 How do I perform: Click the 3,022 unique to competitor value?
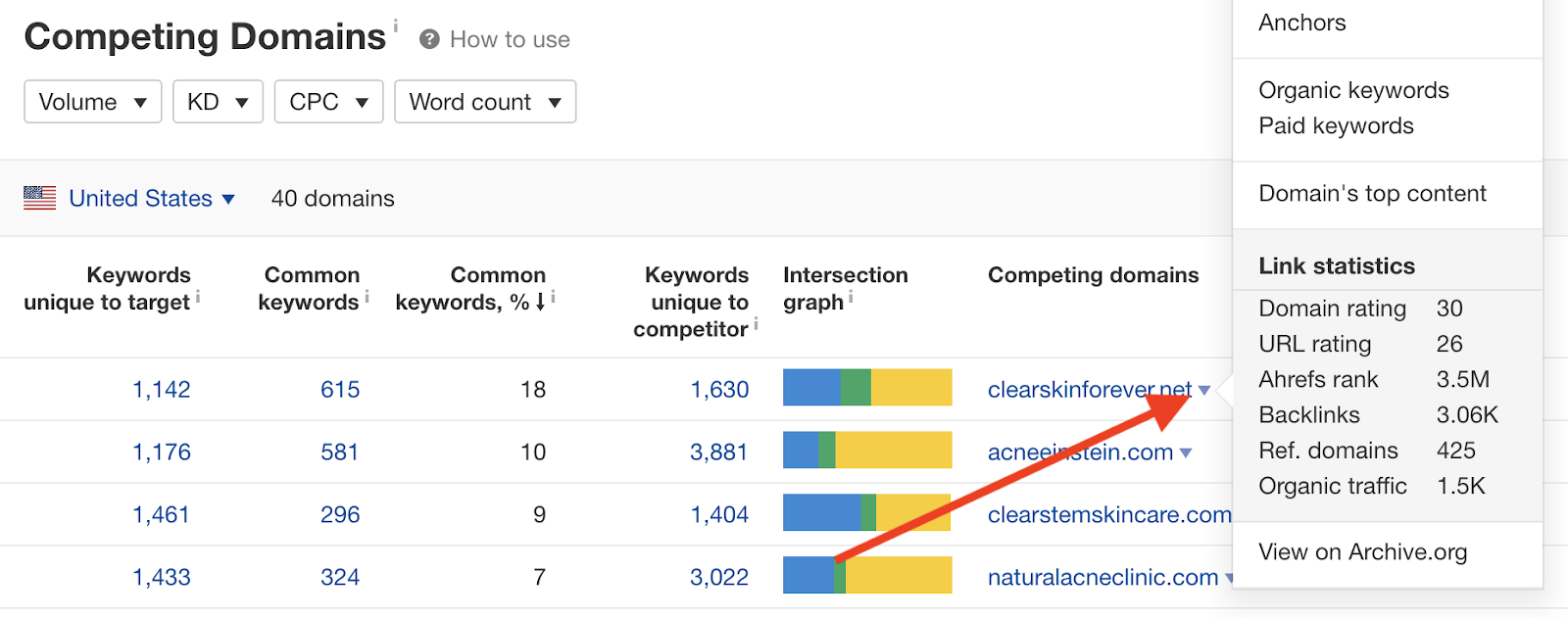719,578
